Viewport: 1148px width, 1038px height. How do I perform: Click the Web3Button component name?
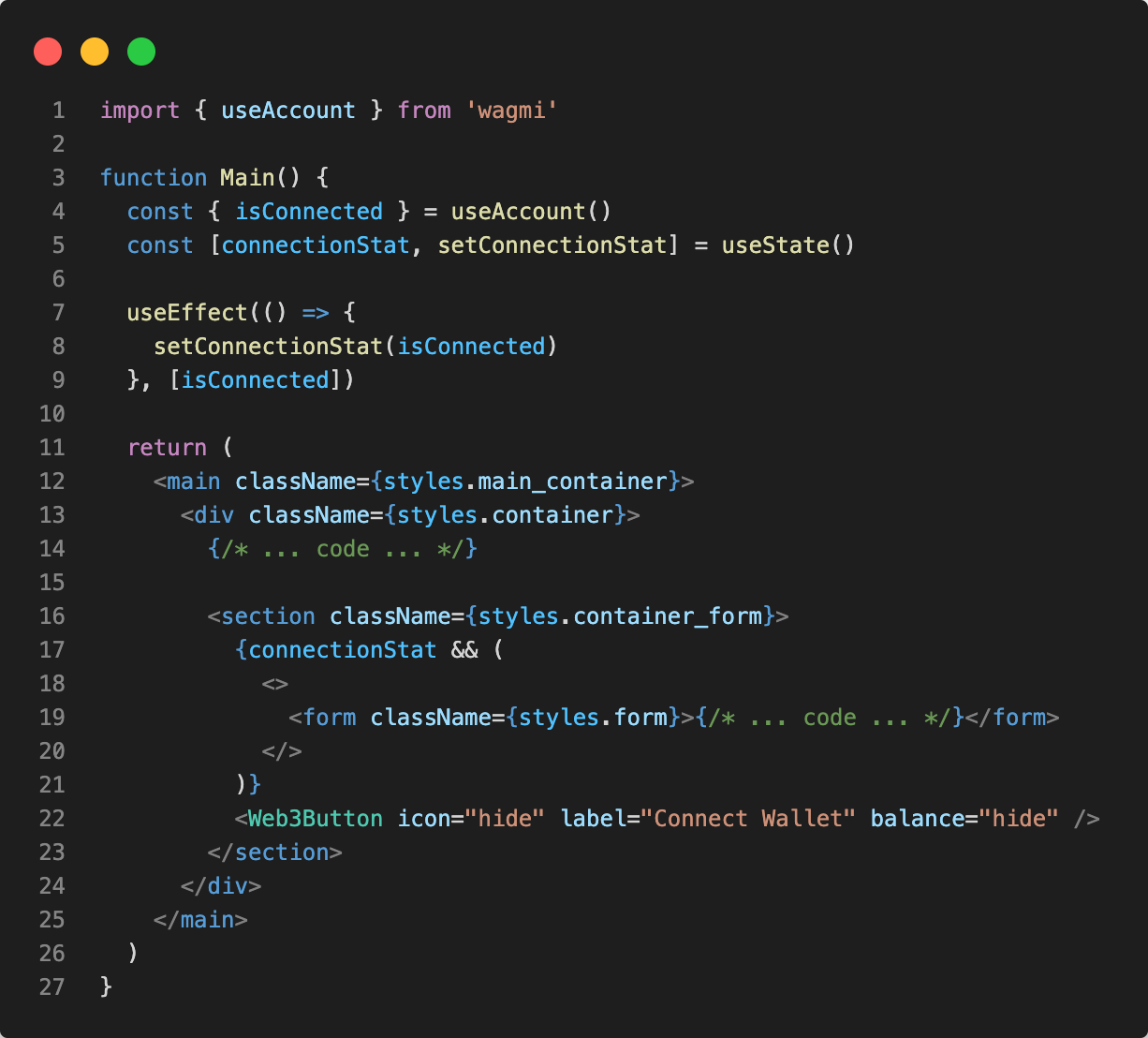point(316,819)
